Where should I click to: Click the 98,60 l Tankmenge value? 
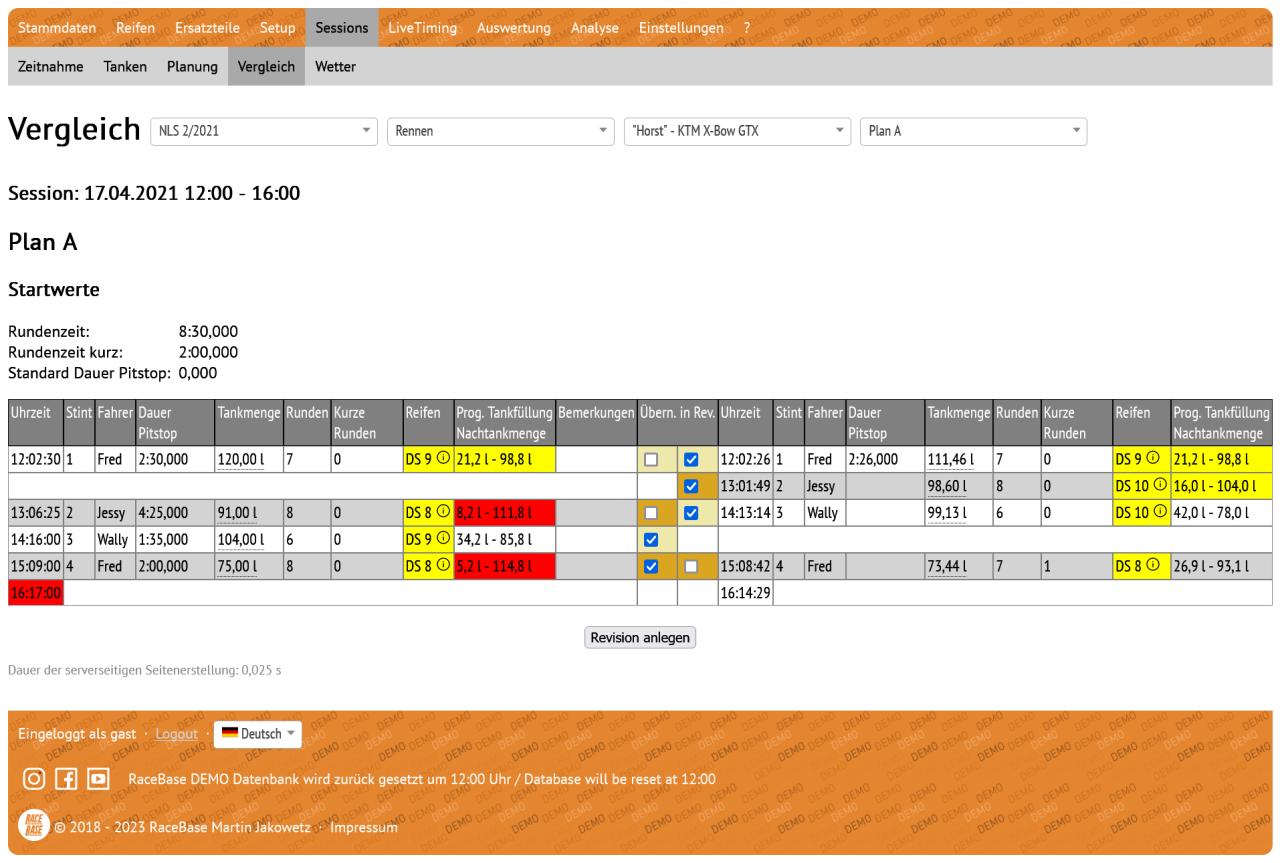[947, 486]
